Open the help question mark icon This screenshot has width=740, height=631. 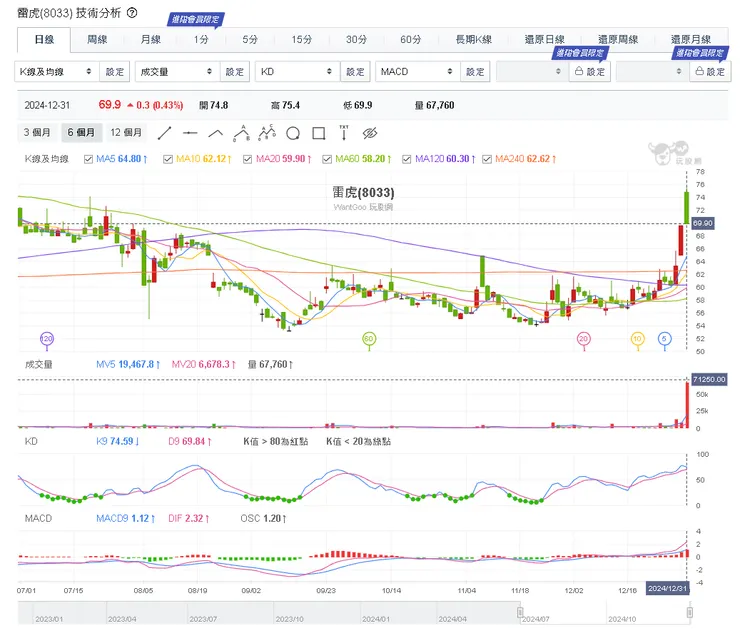(132, 13)
